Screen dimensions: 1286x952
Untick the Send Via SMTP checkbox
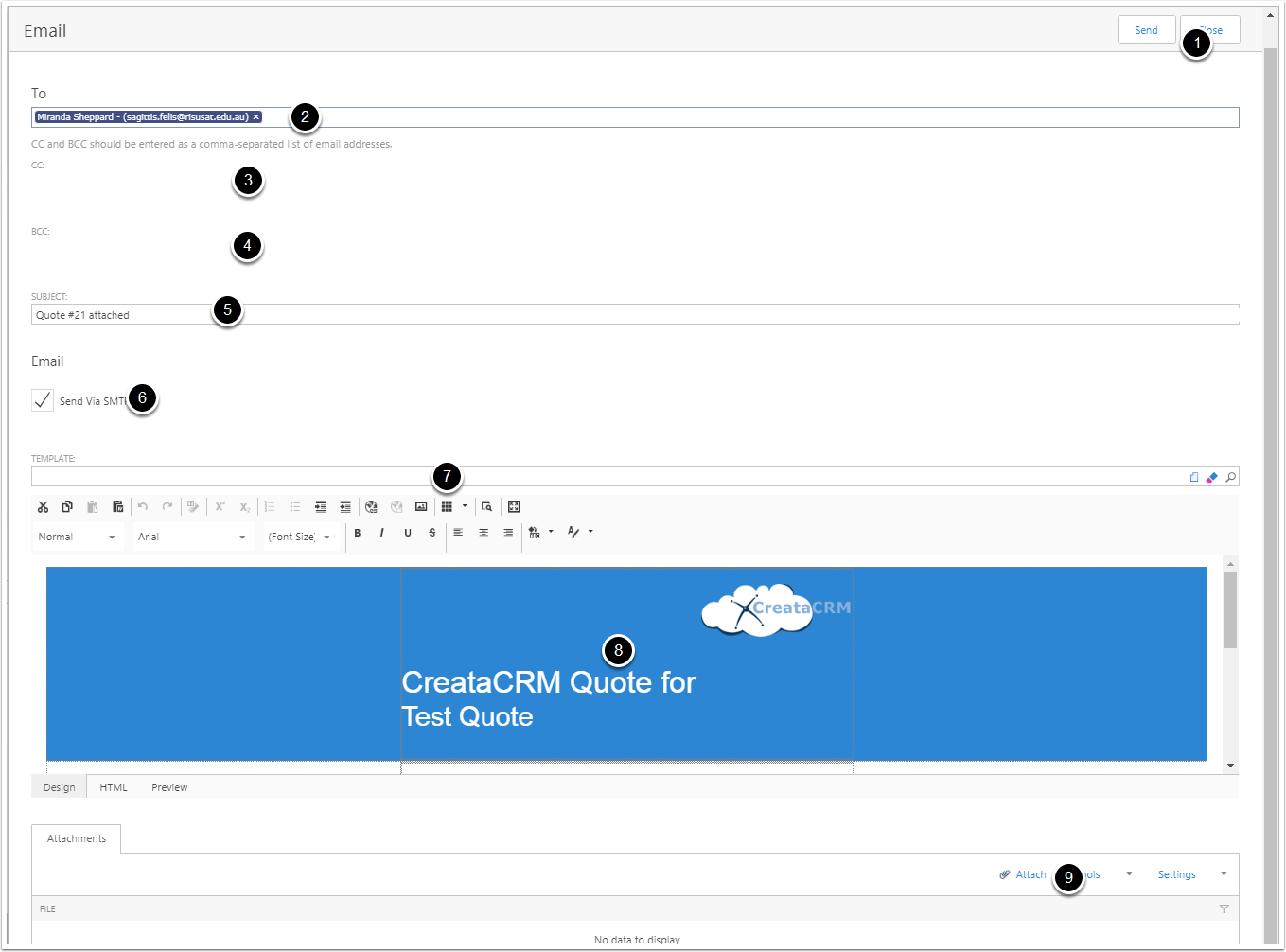[x=43, y=400]
